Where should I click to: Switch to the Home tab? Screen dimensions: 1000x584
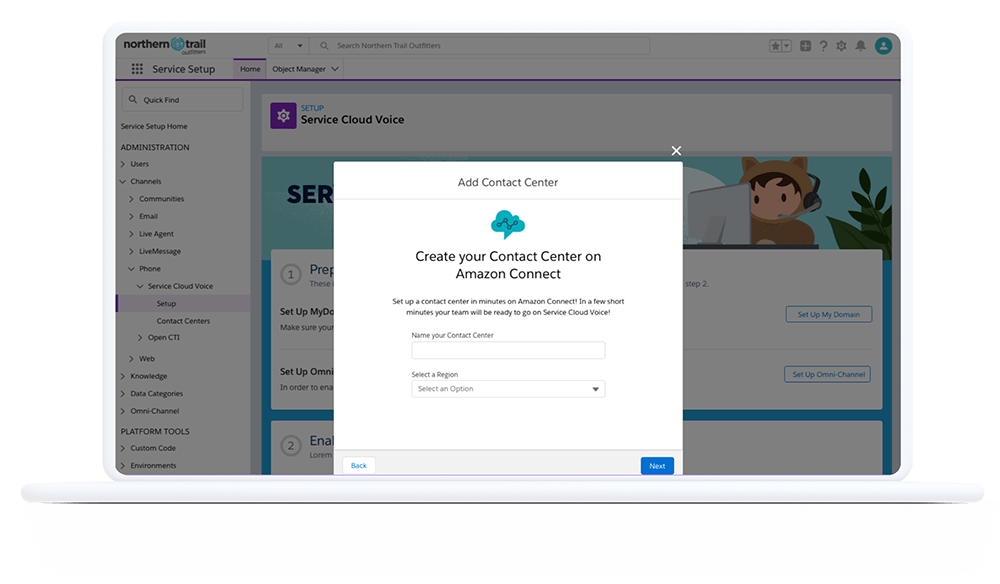pos(250,69)
